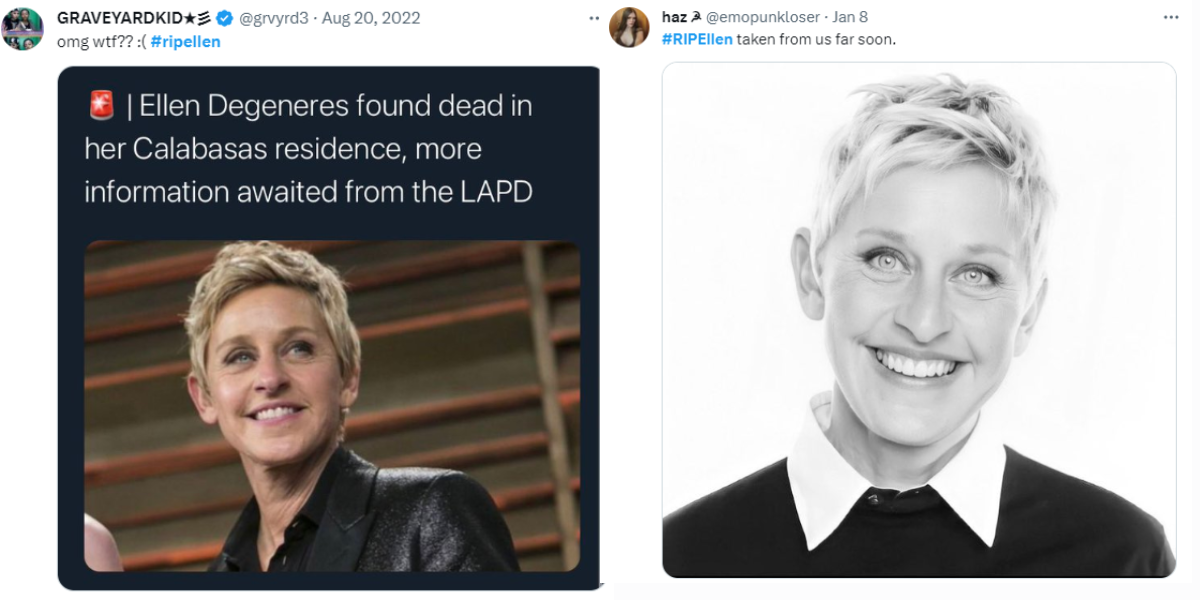
Task: Click the Aug 20, 2022 timestamp
Action: [x=371, y=18]
